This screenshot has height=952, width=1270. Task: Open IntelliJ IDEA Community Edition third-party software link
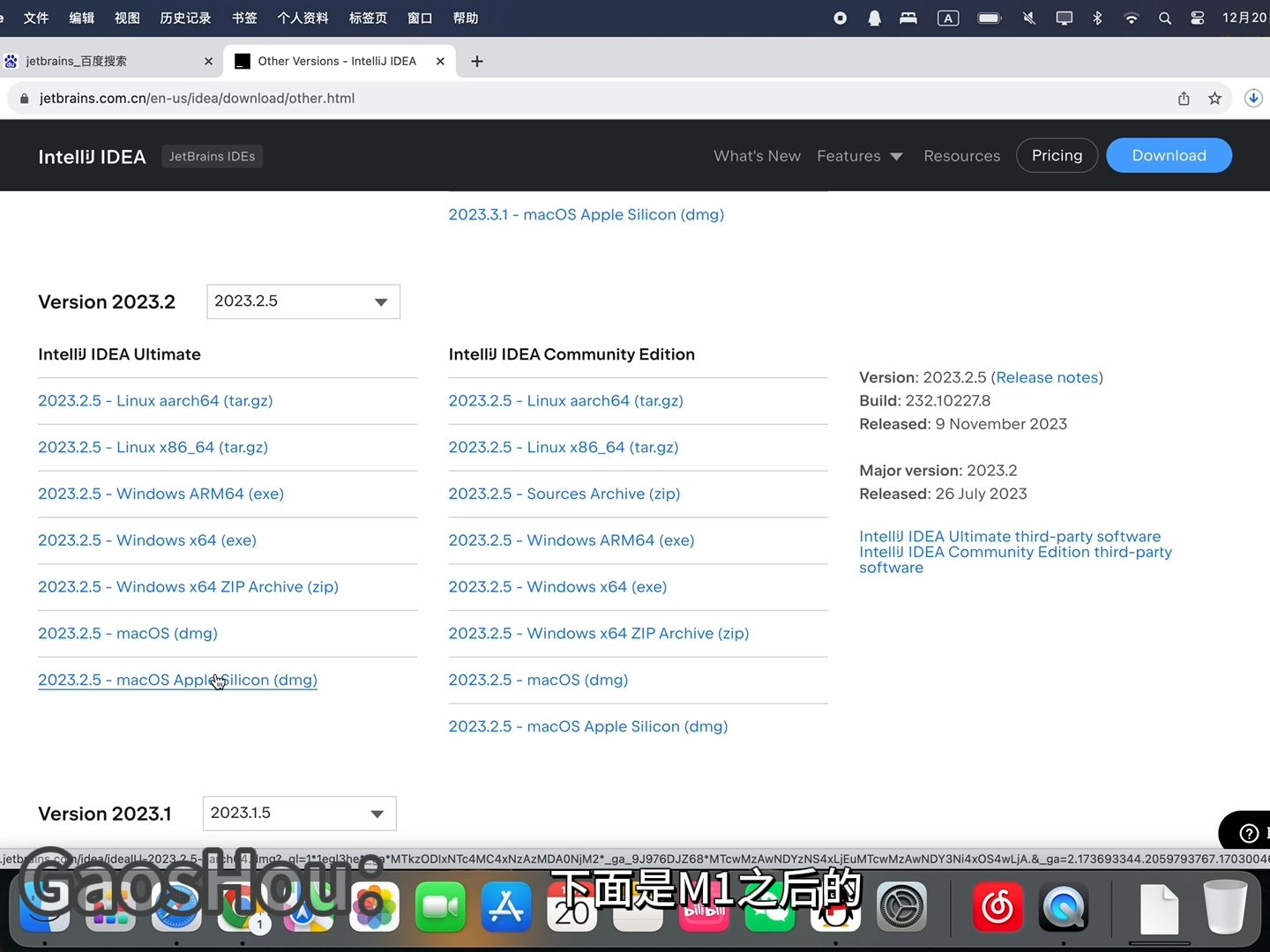tap(1016, 560)
